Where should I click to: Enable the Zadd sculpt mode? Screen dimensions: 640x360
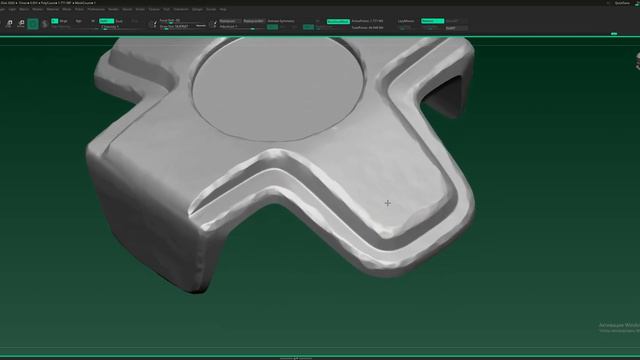click(x=107, y=21)
